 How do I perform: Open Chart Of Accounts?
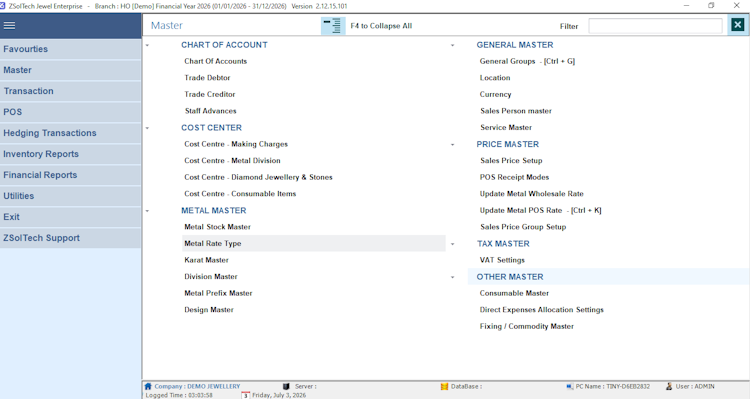pos(216,61)
